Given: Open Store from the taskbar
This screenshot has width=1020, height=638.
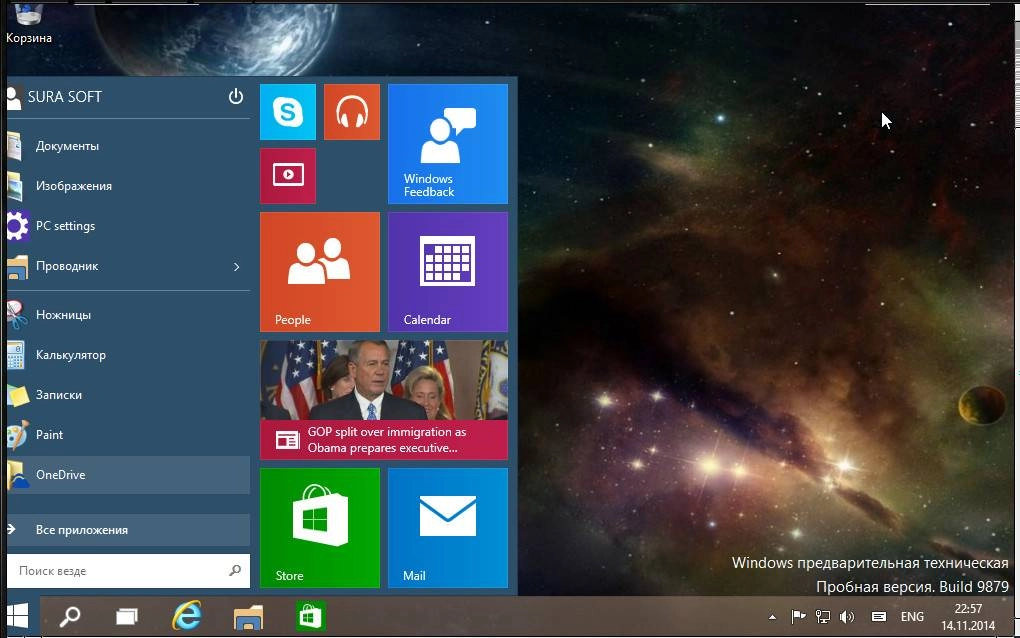Looking at the screenshot, I should [x=310, y=616].
